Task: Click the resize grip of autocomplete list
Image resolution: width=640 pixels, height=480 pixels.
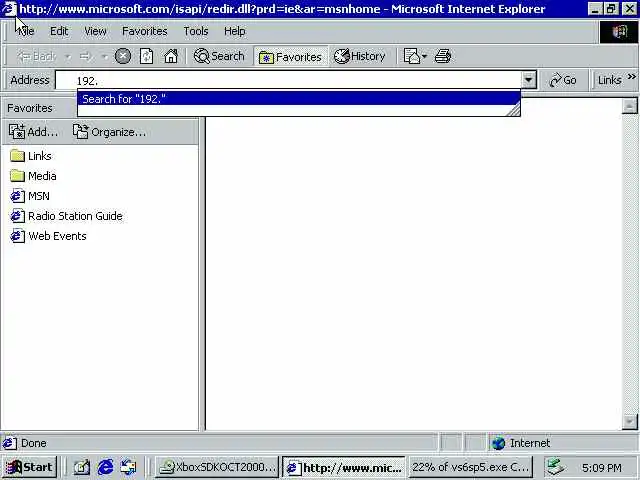Action: click(513, 110)
